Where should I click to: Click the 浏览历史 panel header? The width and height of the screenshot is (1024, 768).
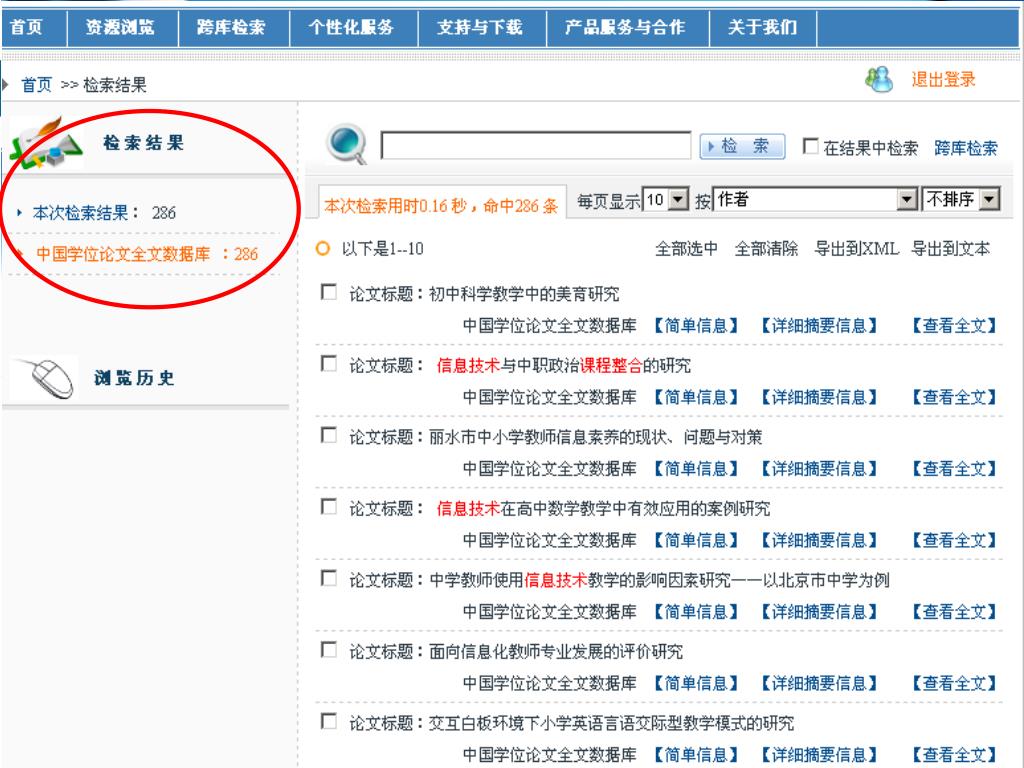point(135,378)
